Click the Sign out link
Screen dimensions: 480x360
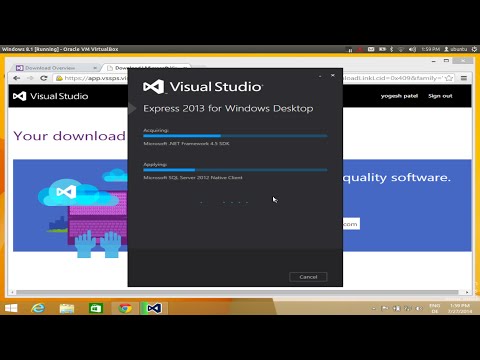coord(440,96)
